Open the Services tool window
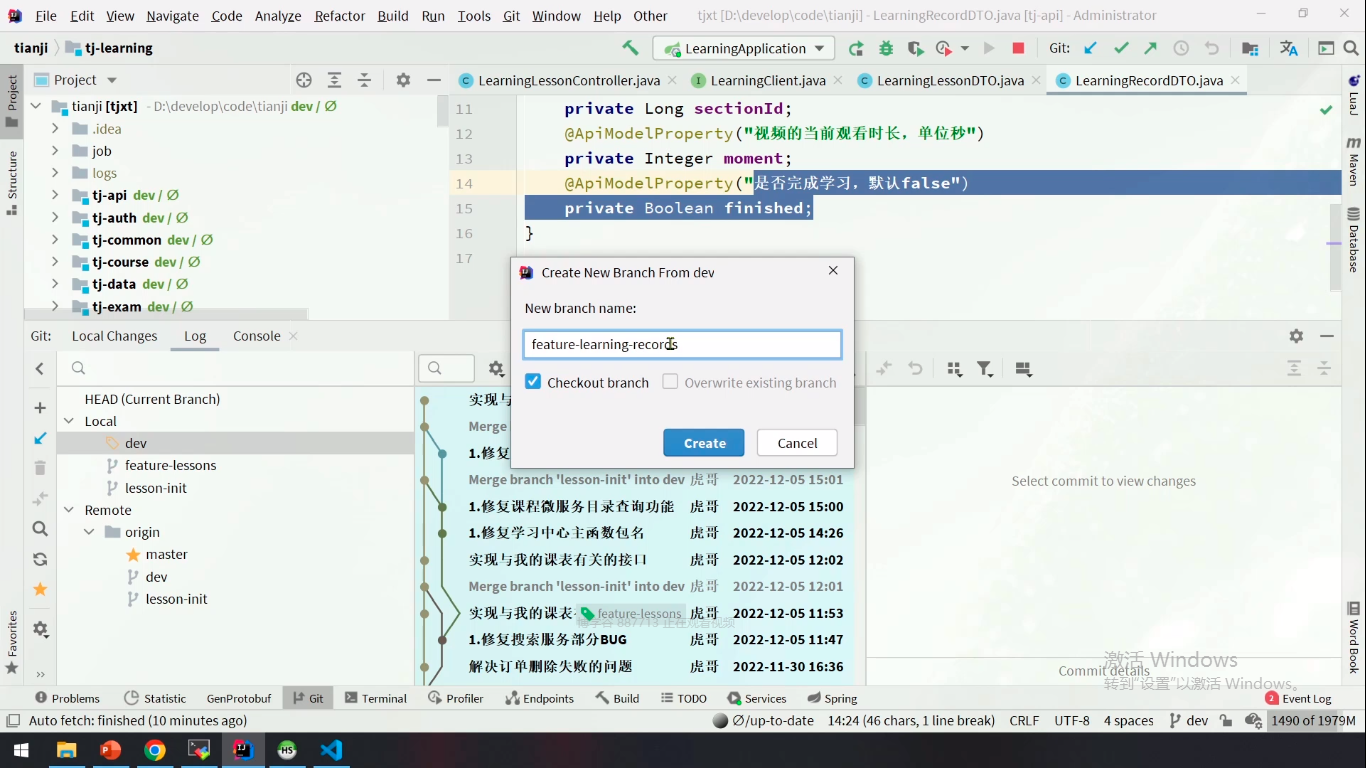 click(757, 698)
